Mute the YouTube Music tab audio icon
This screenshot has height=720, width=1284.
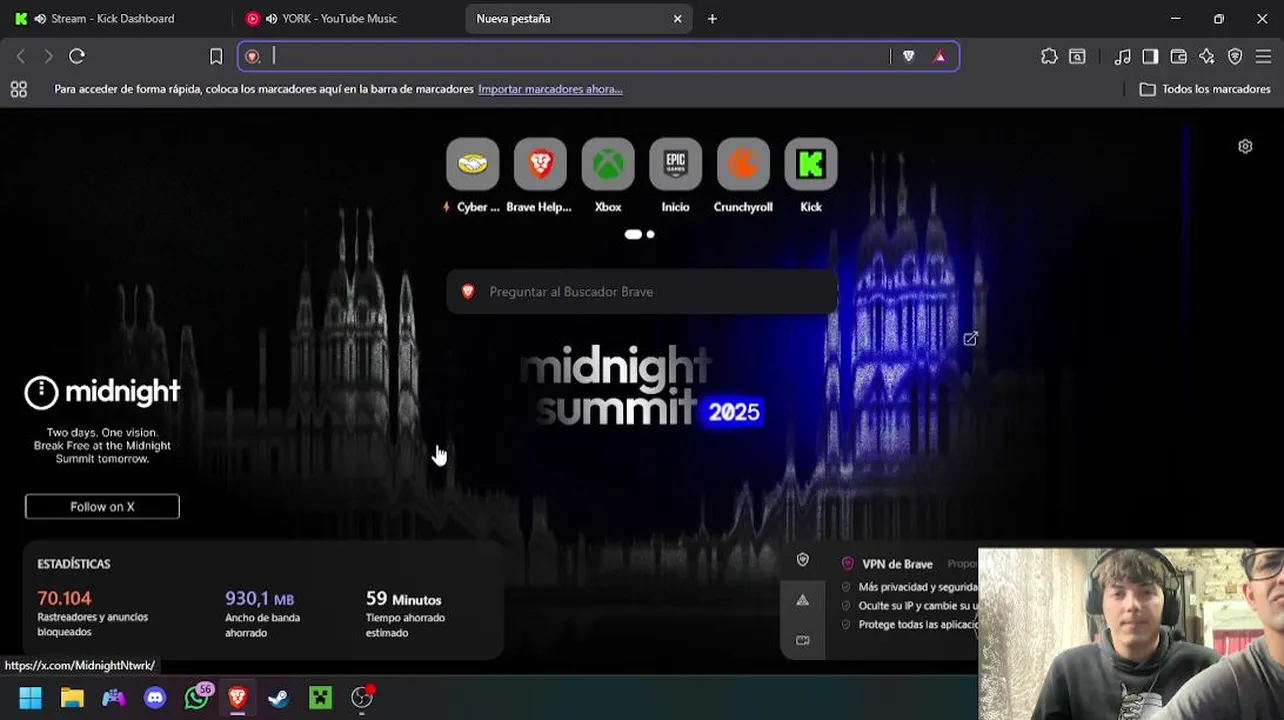tap(271, 18)
